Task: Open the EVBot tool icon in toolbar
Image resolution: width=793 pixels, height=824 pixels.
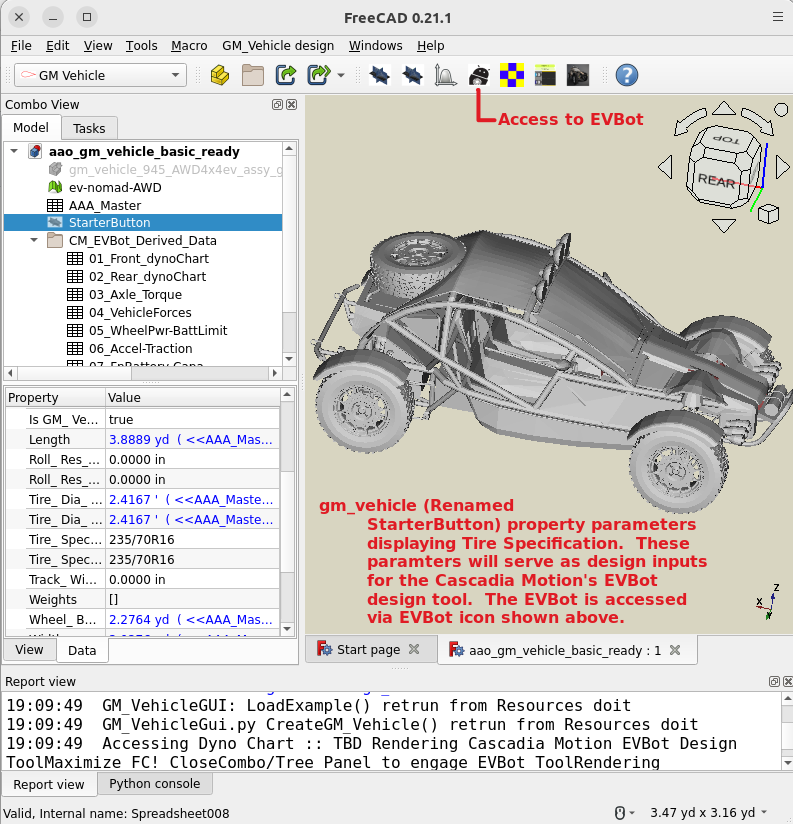Action: (479, 75)
